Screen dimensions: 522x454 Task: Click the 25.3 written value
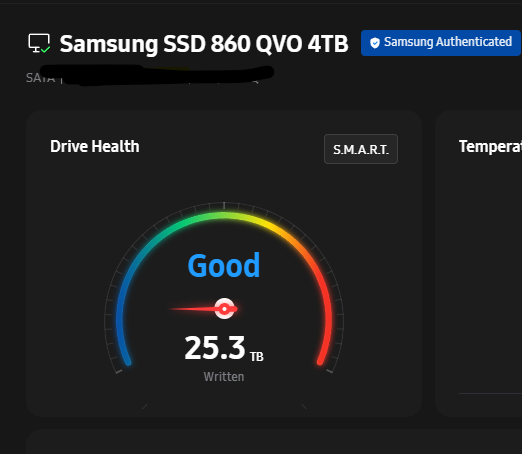pyautogui.click(x=215, y=348)
